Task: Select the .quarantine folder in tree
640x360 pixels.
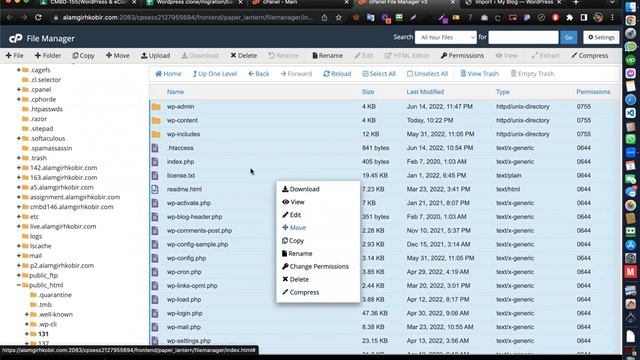Action: click(x=55, y=295)
